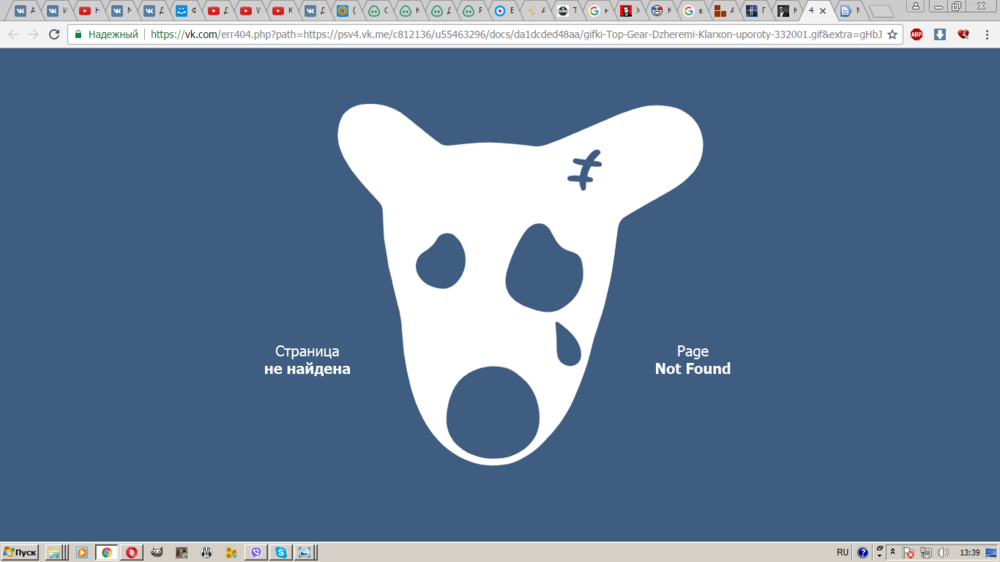Switch to the first VK tab
This screenshot has height=562, width=1000.
[22, 11]
